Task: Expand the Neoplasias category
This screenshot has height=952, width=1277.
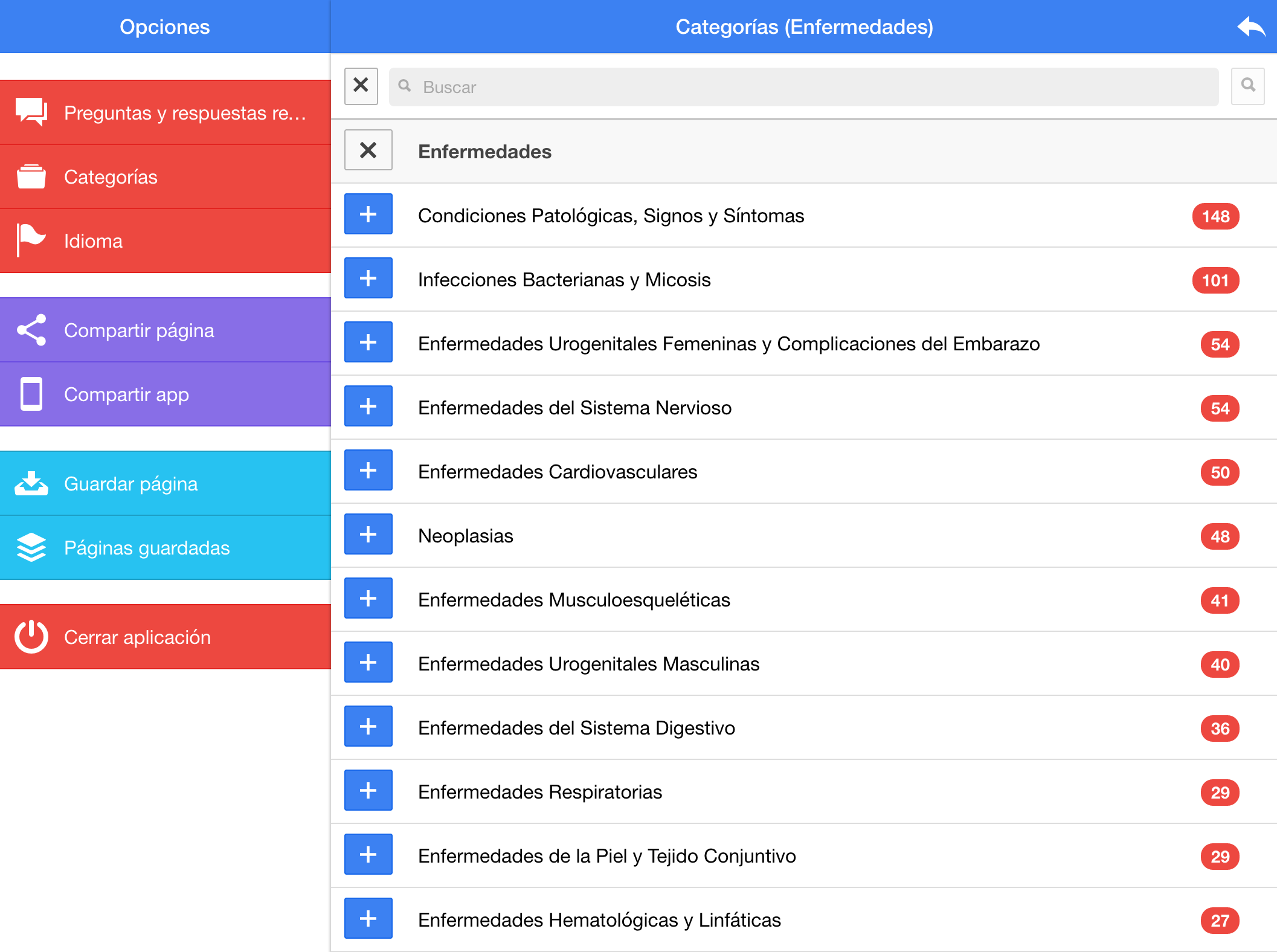Action: click(x=368, y=535)
